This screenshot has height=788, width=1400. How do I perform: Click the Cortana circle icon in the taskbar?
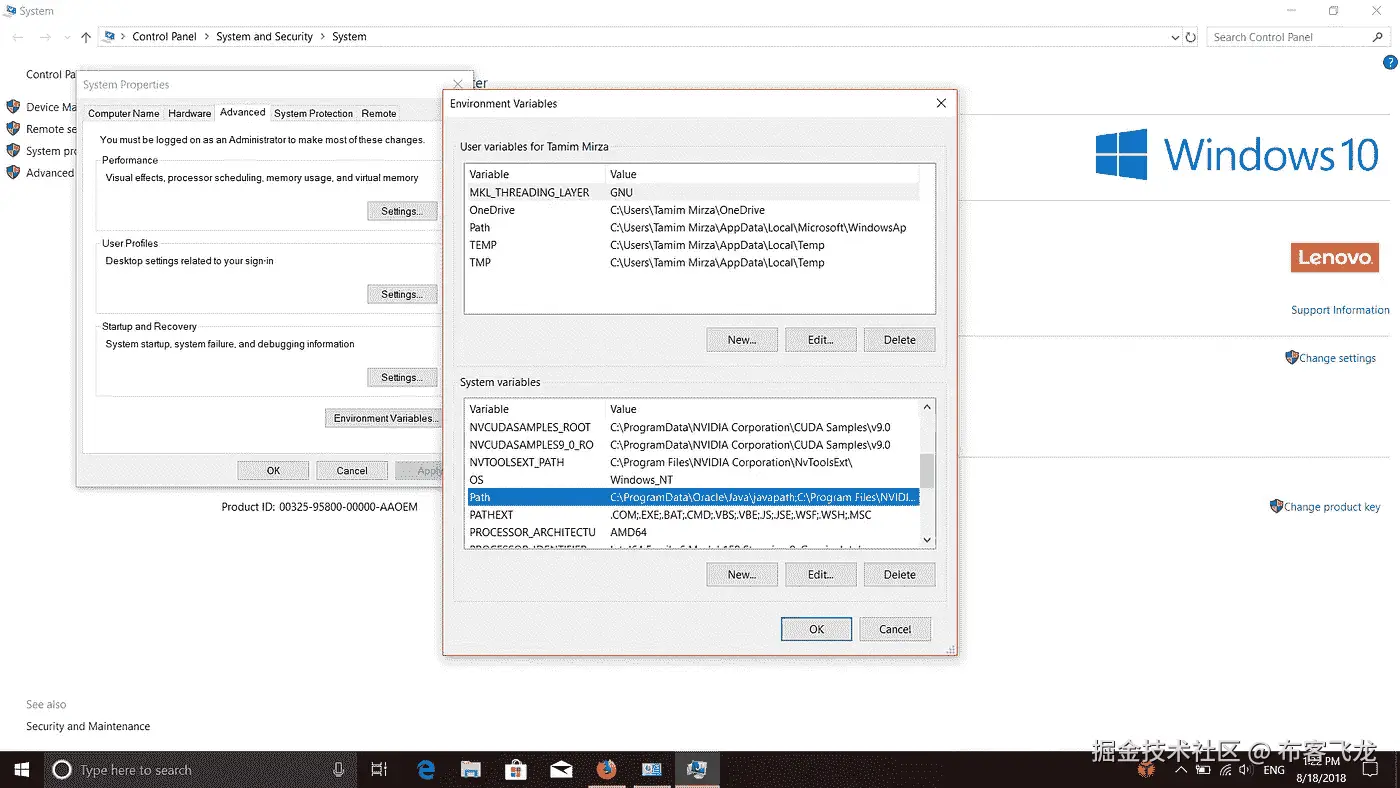(x=62, y=770)
